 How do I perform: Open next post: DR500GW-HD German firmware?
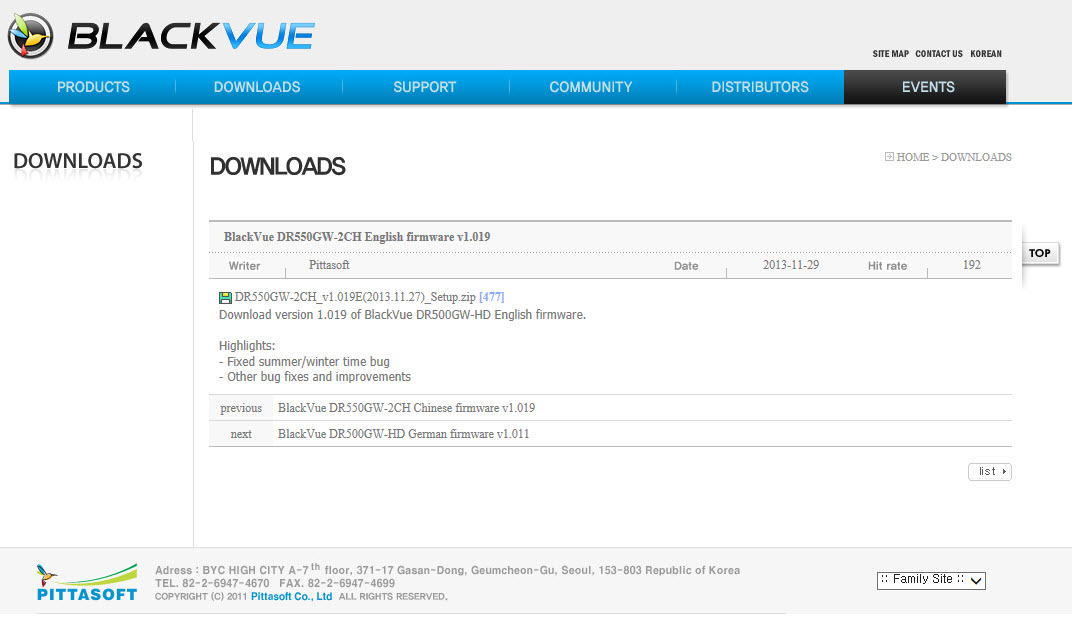pos(403,434)
